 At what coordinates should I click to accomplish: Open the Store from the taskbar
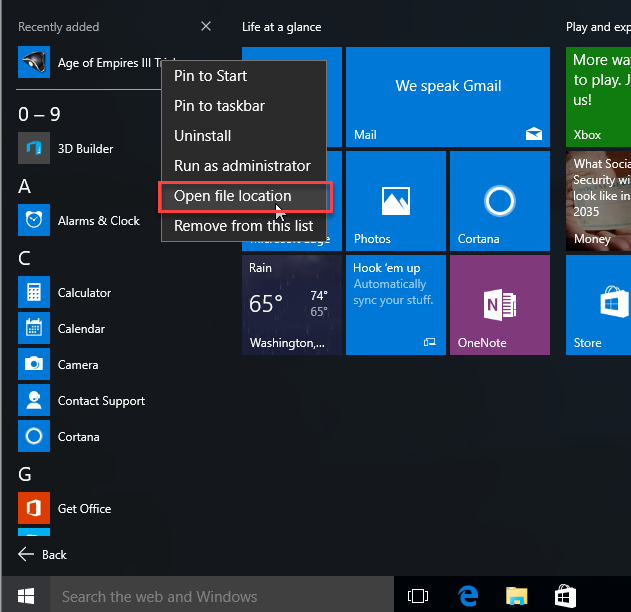click(x=565, y=596)
